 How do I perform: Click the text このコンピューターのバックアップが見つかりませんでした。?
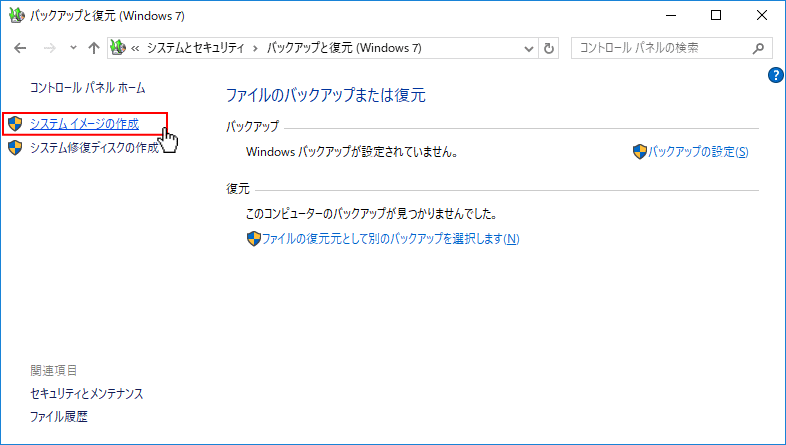pos(371,214)
